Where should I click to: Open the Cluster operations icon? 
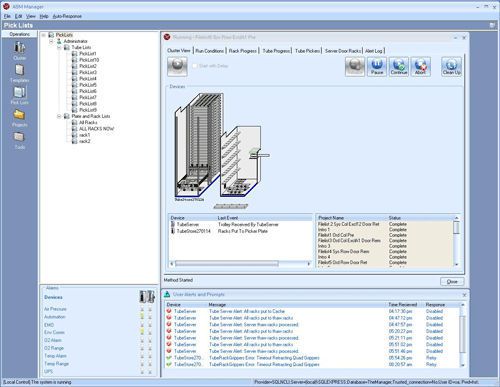coord(19,48)
